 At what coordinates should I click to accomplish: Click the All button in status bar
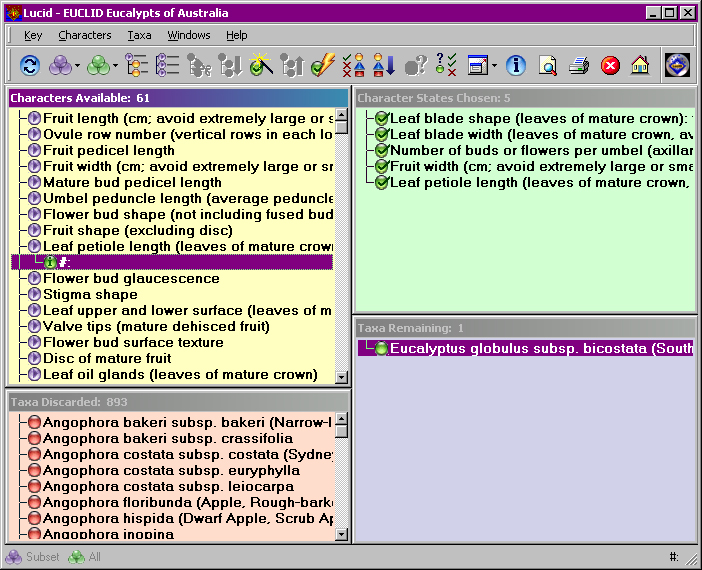(85, 557)
